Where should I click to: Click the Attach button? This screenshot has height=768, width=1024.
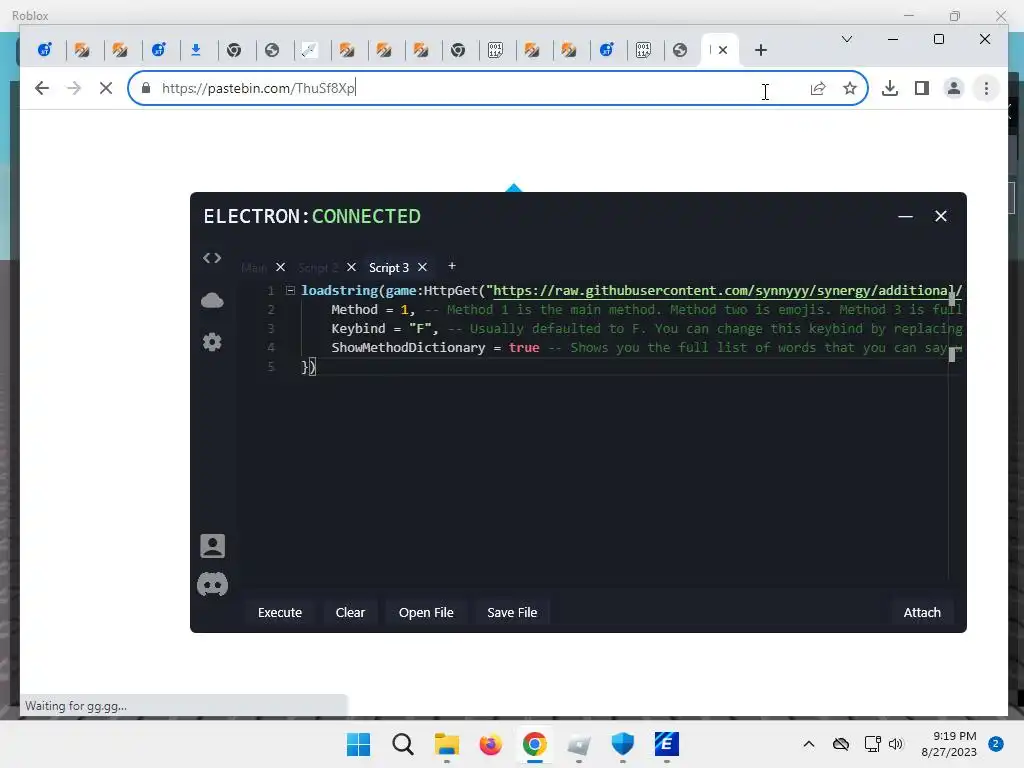(922, 613)
